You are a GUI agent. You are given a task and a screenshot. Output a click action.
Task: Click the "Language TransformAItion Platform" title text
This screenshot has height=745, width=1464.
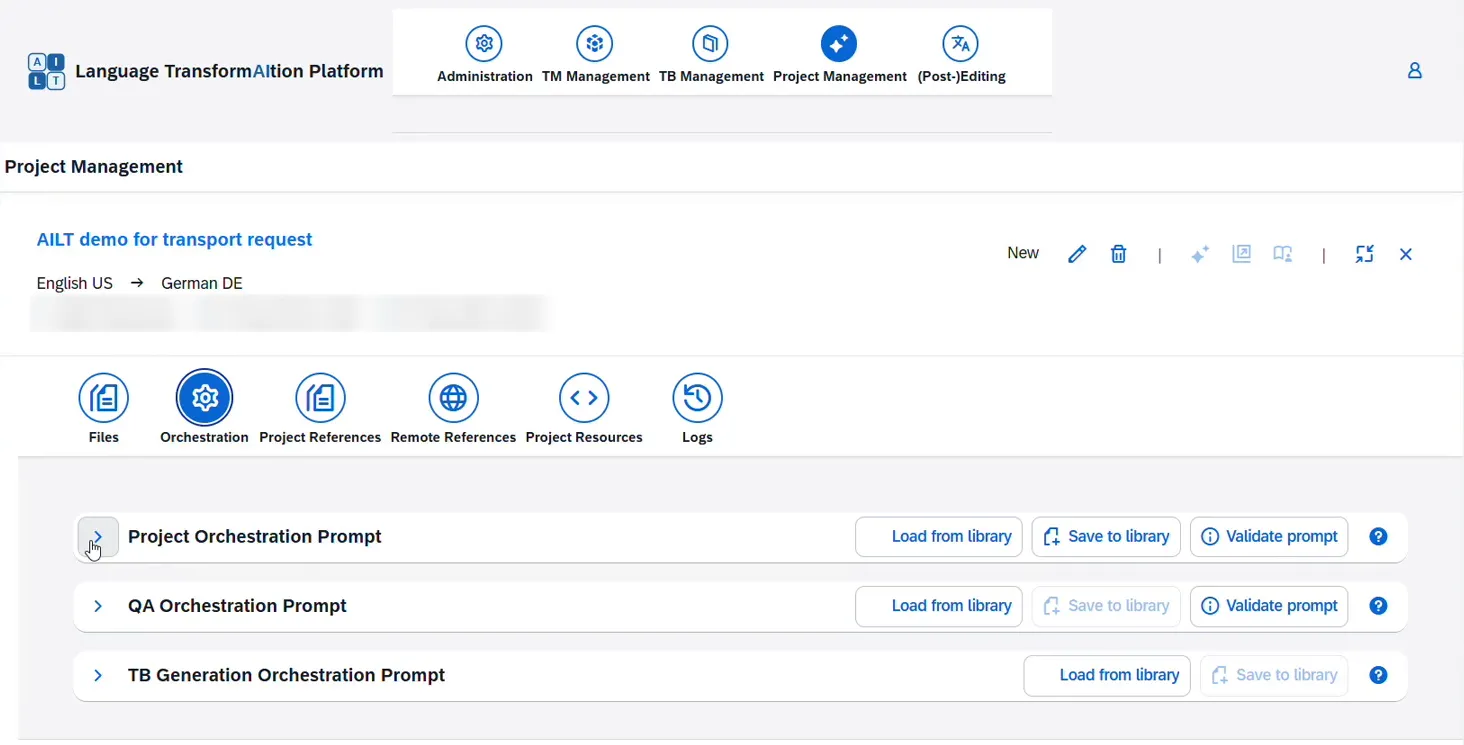pos(230,71)
